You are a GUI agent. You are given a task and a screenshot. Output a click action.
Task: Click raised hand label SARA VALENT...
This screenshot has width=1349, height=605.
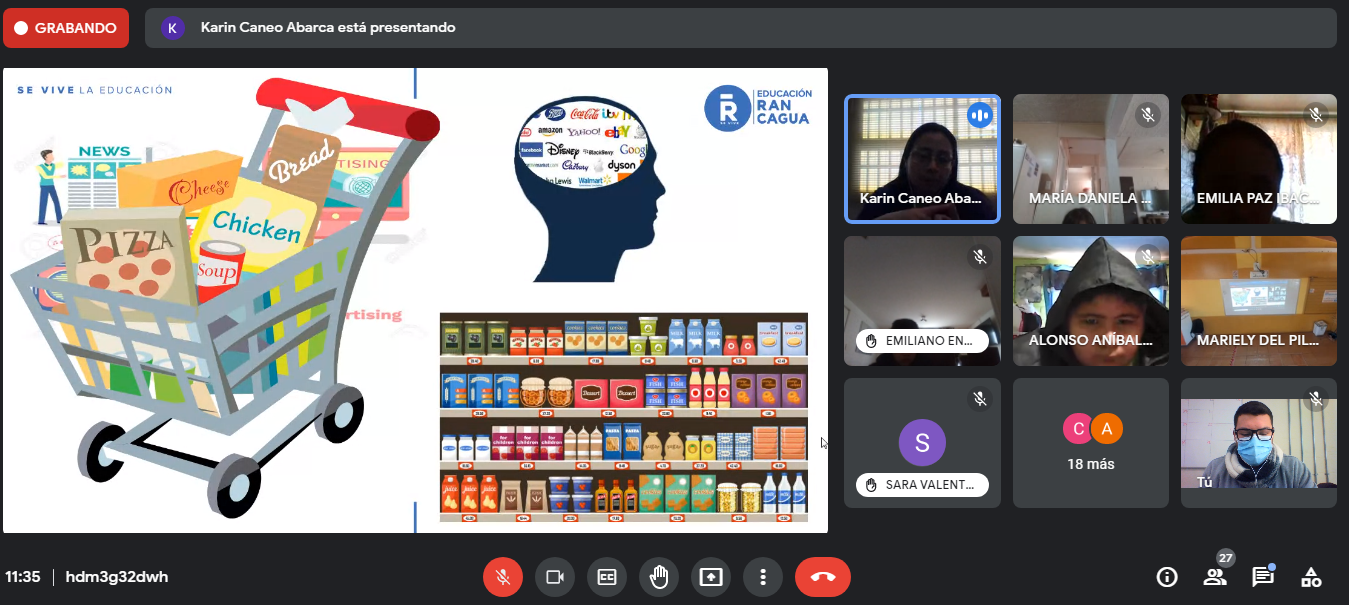[x=922, y=485]
